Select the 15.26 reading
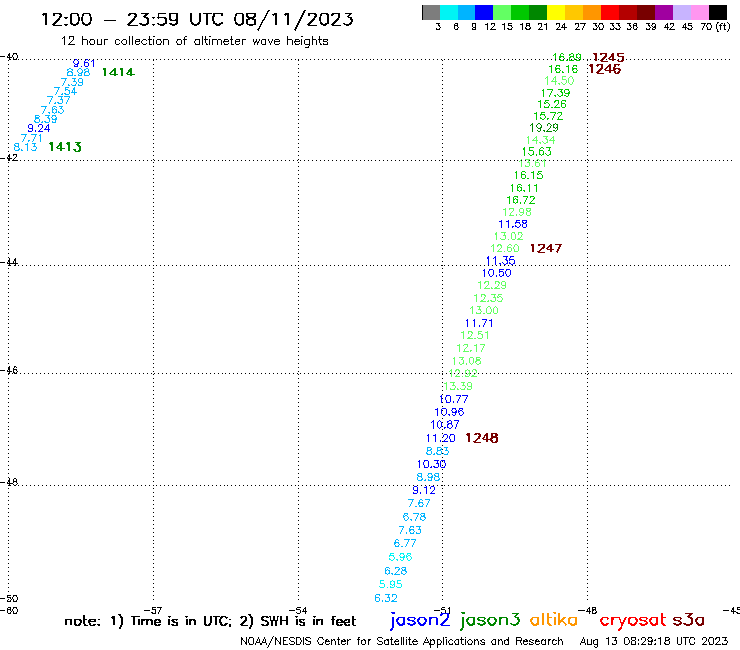 (x=552, y=104)
